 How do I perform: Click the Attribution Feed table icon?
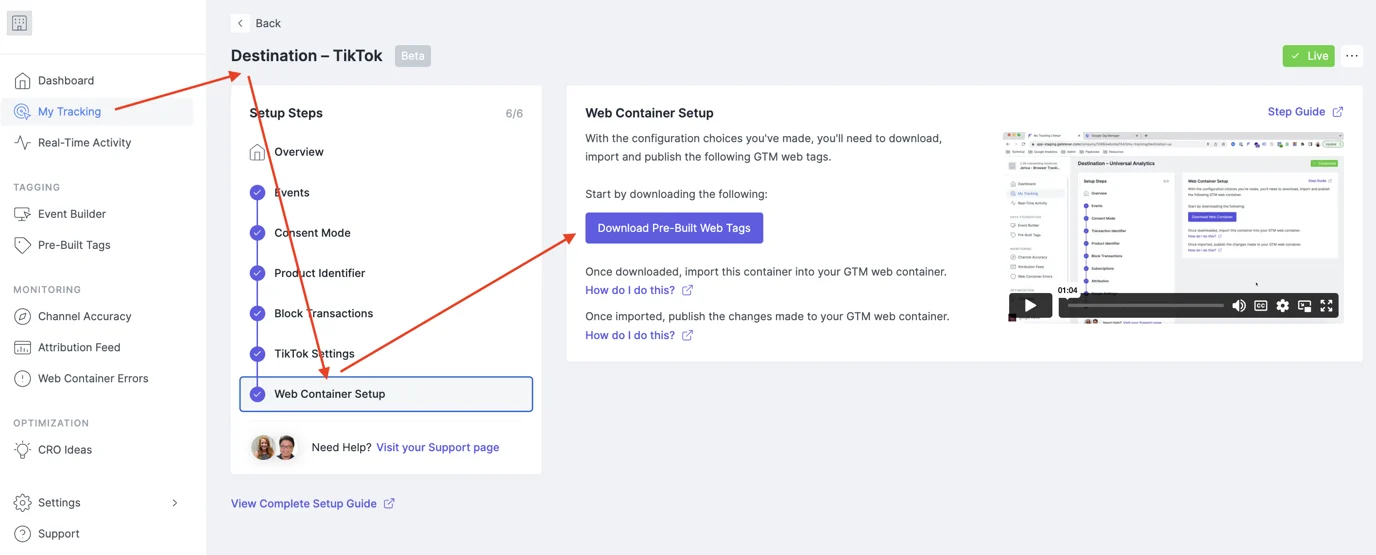pyautogui.click(x=22, y=348)
